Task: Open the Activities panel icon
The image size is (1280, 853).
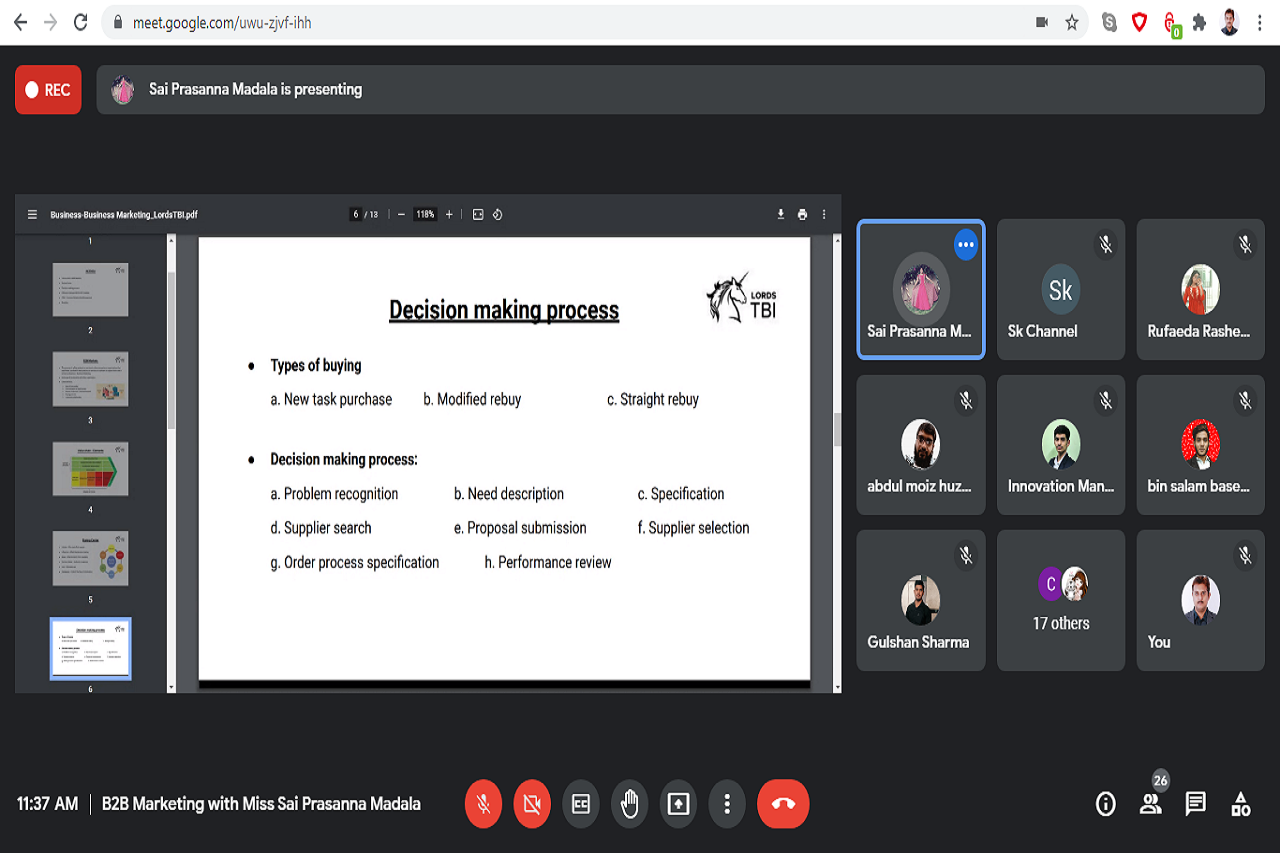Action: coord(1241,804)
